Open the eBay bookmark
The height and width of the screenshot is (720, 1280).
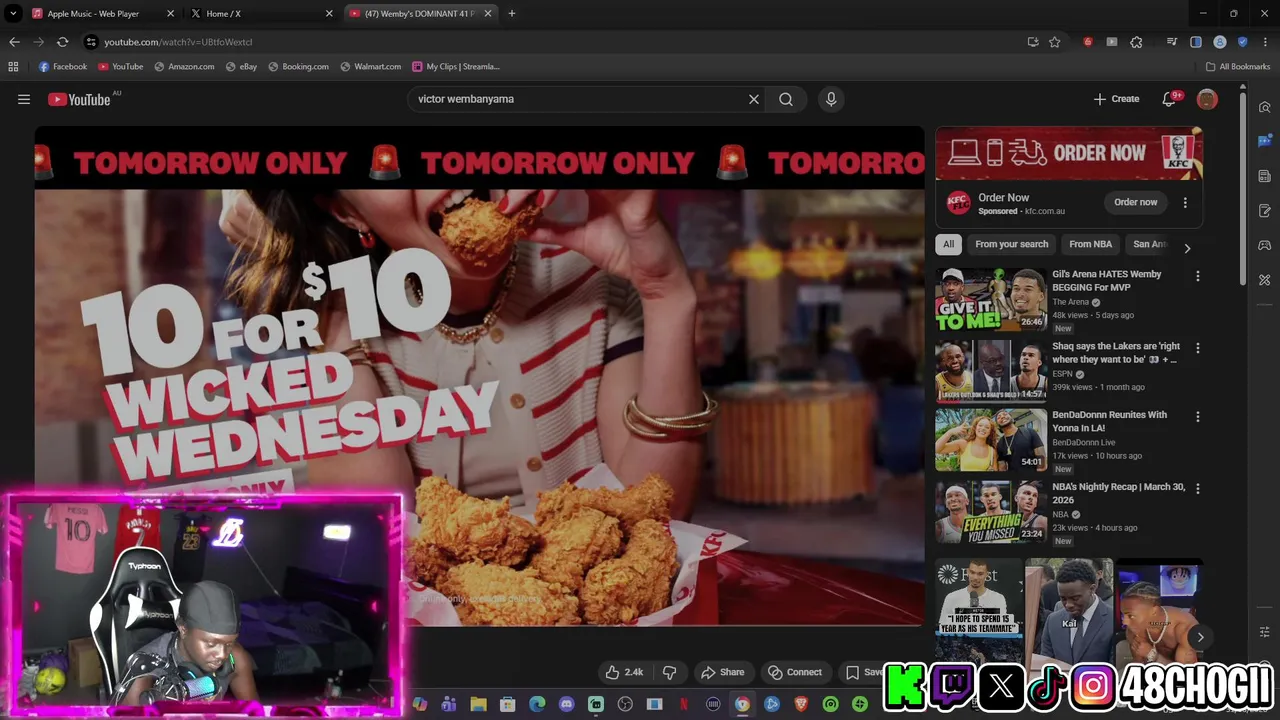point(241,66)
